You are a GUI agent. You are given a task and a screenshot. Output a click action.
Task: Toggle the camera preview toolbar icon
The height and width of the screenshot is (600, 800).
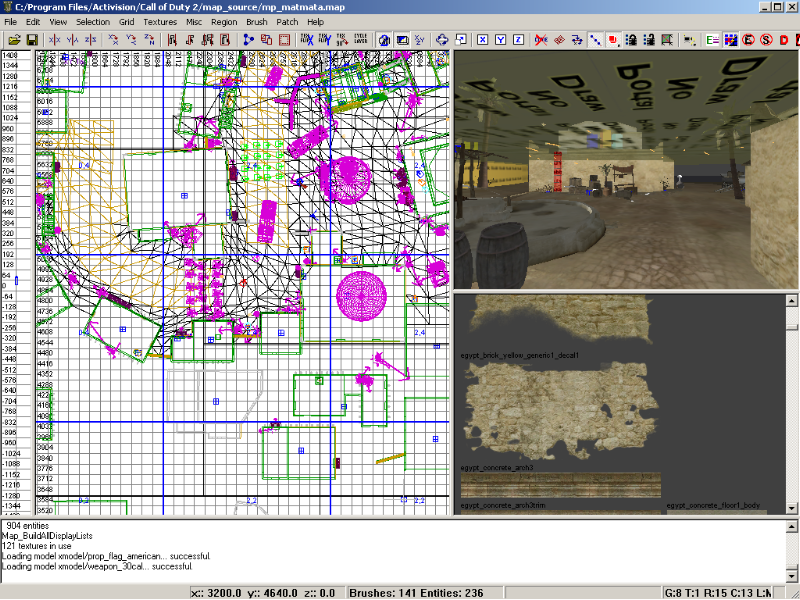384,40
